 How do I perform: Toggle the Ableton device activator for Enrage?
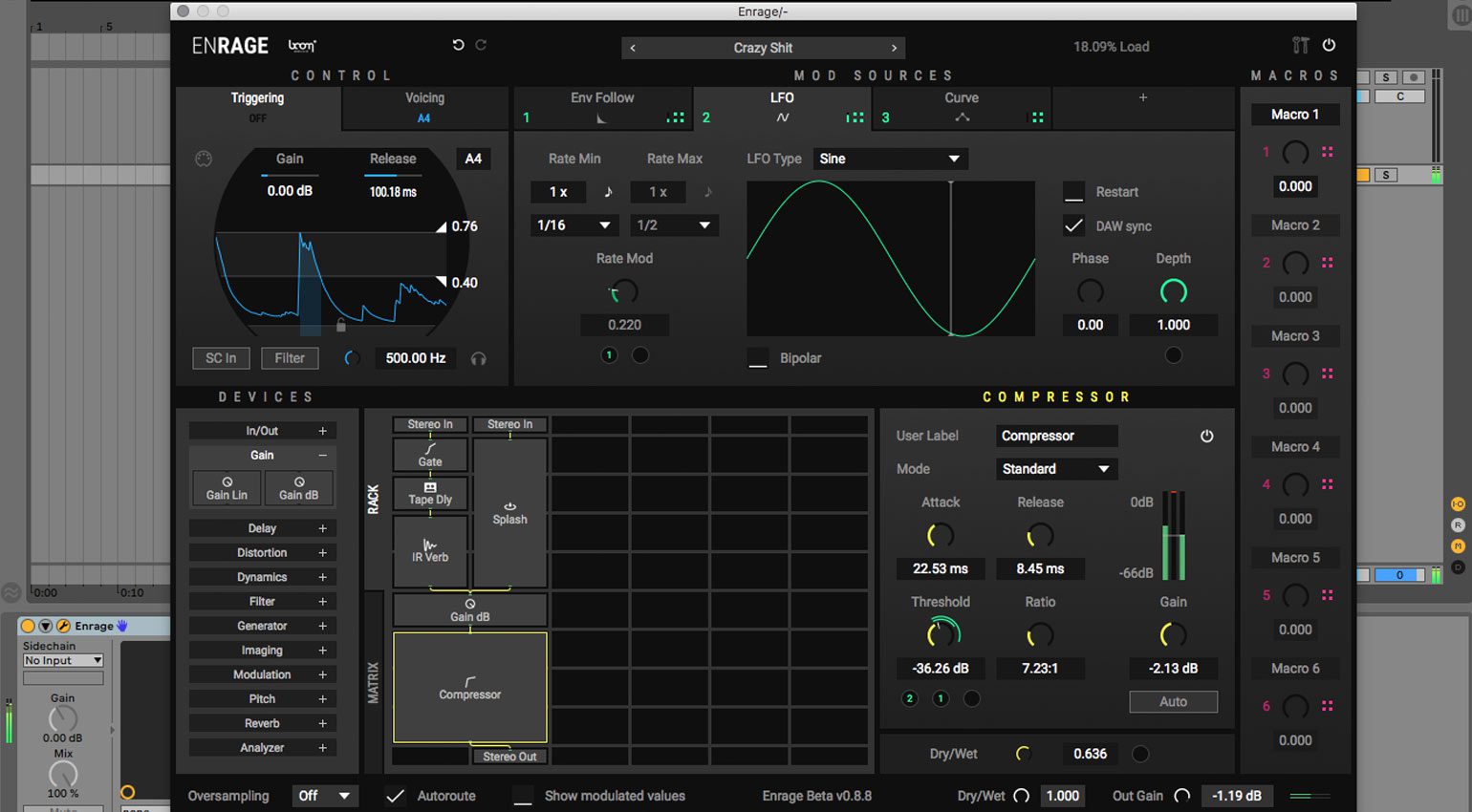coord(28,626)
